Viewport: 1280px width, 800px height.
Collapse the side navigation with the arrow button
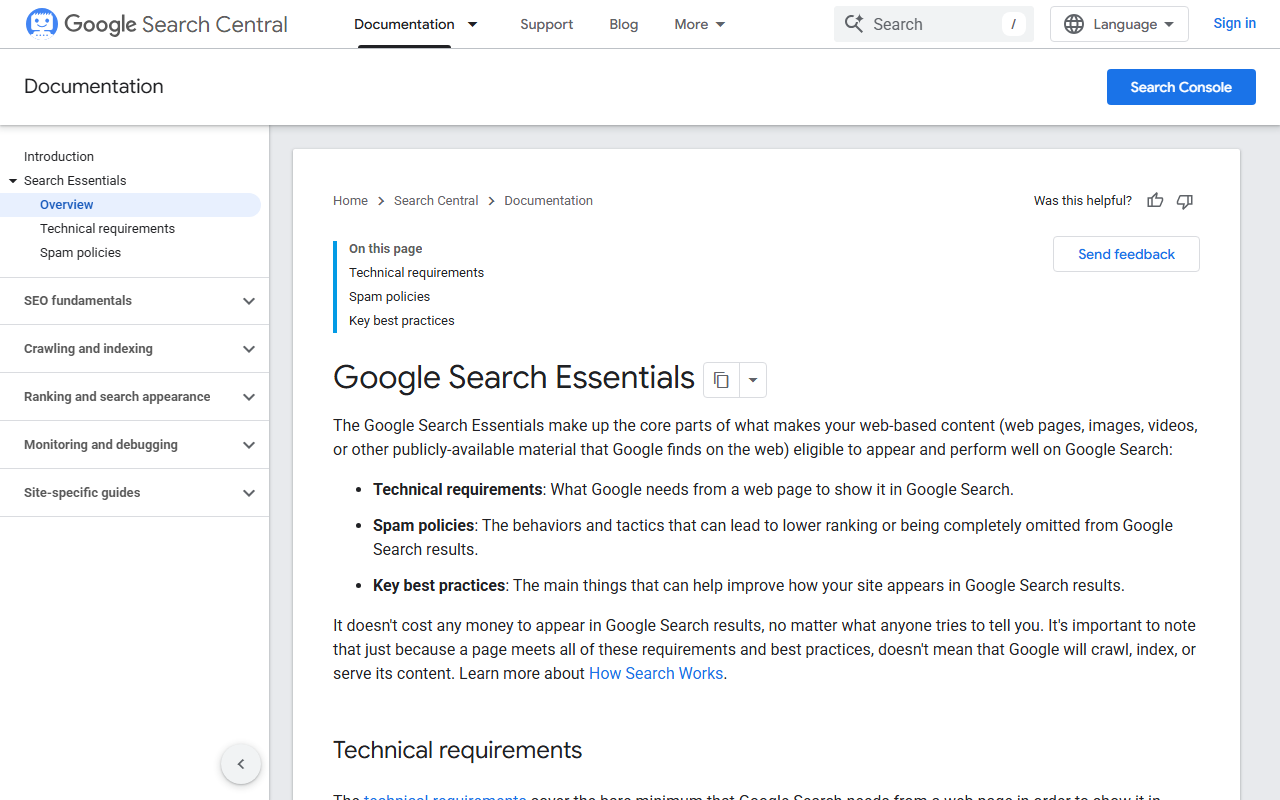[241, 764]
